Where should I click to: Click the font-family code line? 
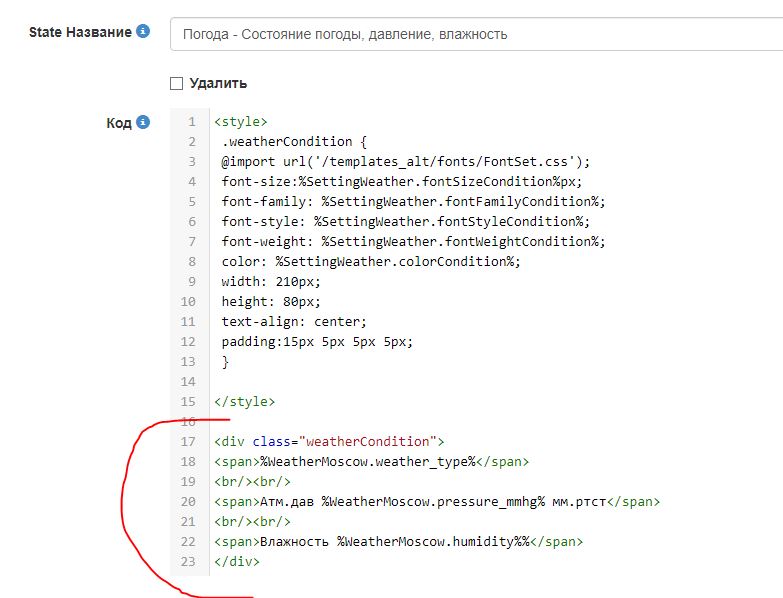tap(413, 202)
